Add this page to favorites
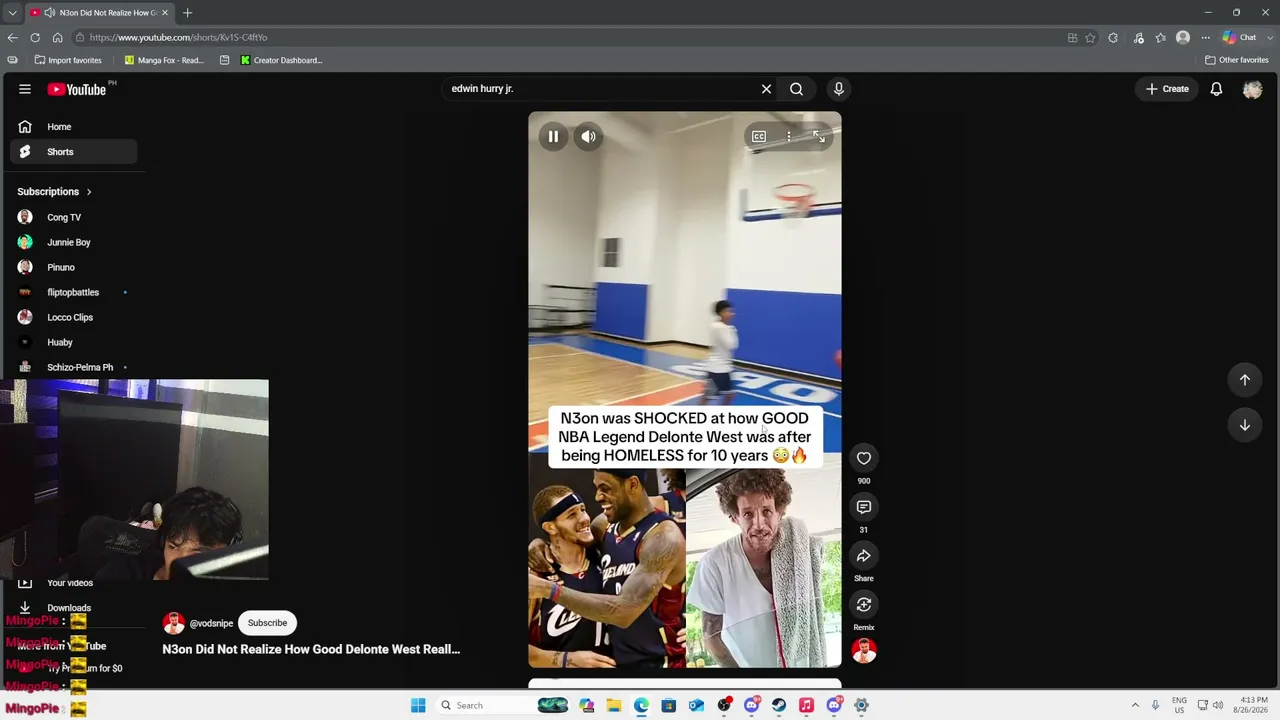Viewport: 1280px width, 720px height. 1090,38
